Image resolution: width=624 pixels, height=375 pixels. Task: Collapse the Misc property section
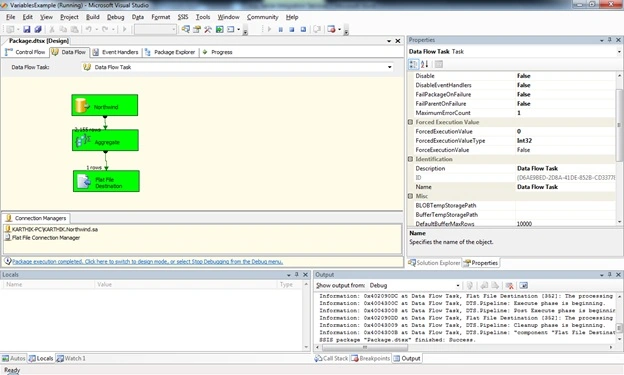[x=410, y=196]
